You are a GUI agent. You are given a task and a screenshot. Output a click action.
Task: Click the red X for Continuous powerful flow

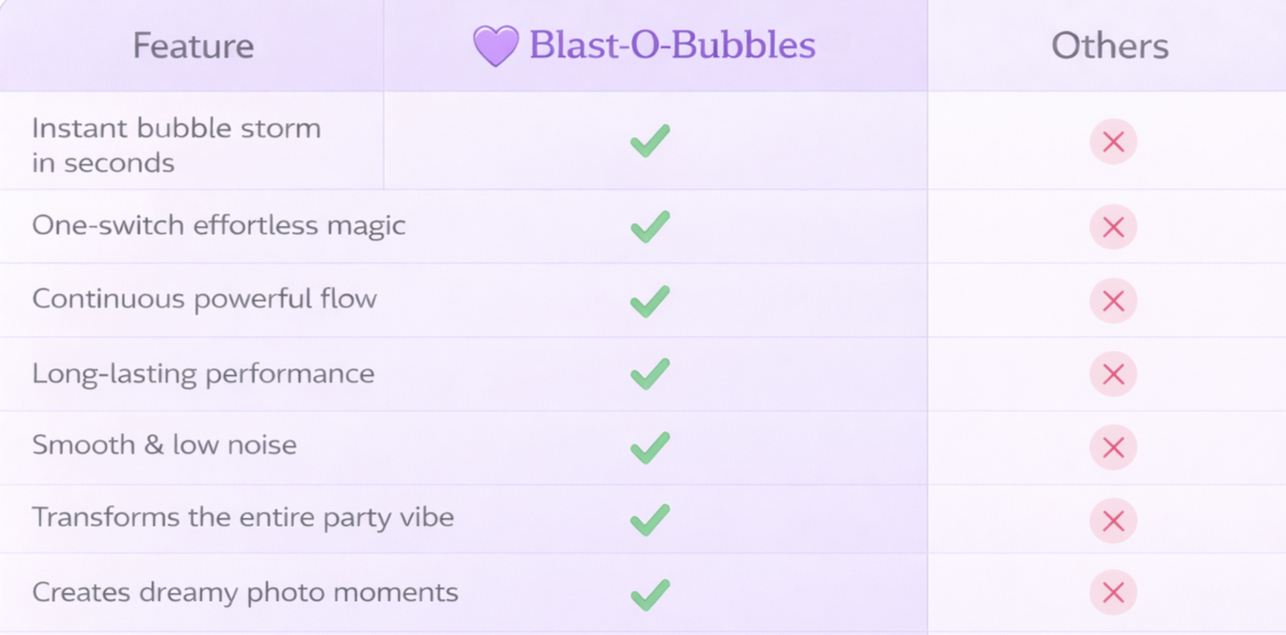click(x=1113, y=301)
